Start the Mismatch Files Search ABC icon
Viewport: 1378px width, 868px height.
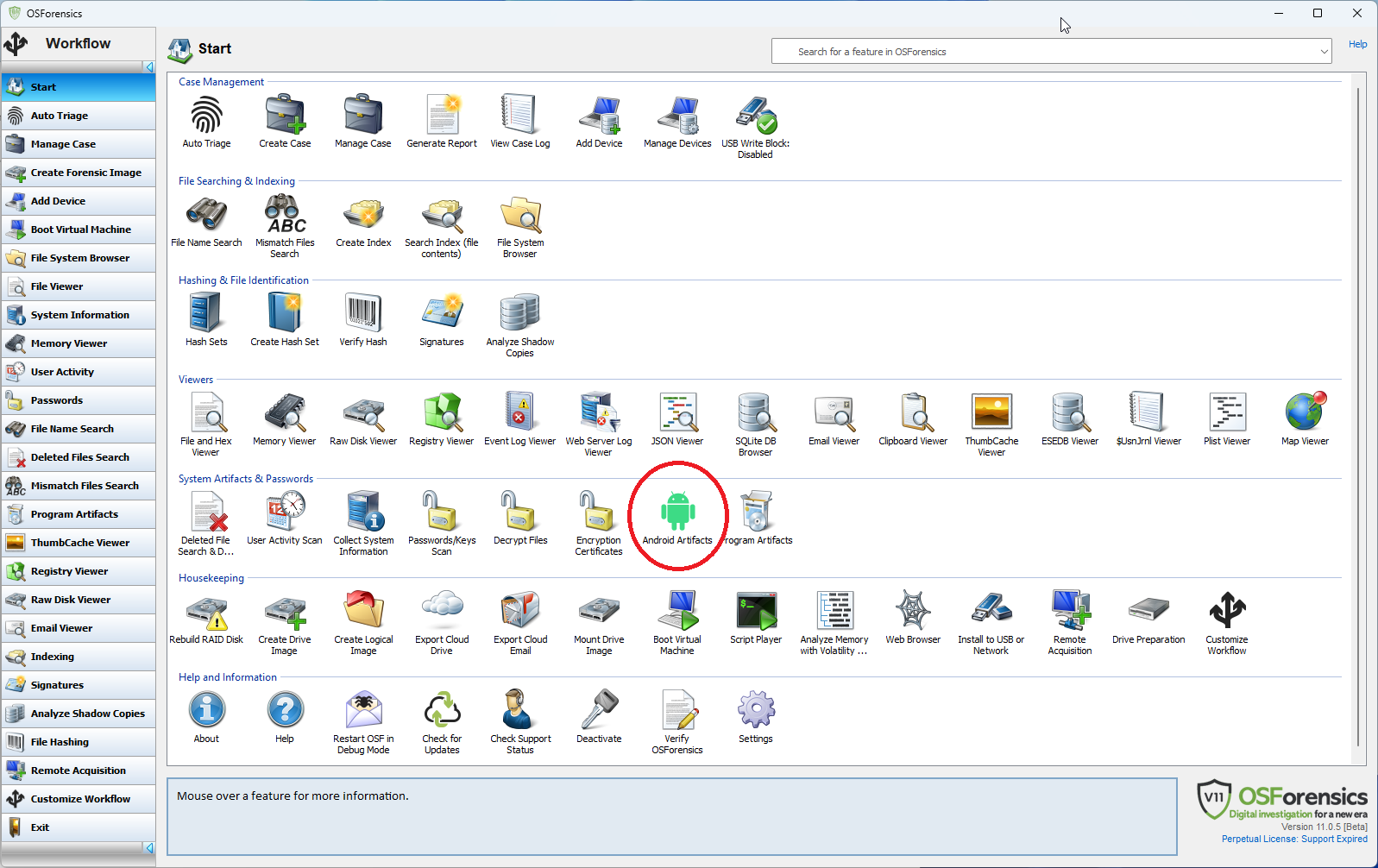click(285, 215)
